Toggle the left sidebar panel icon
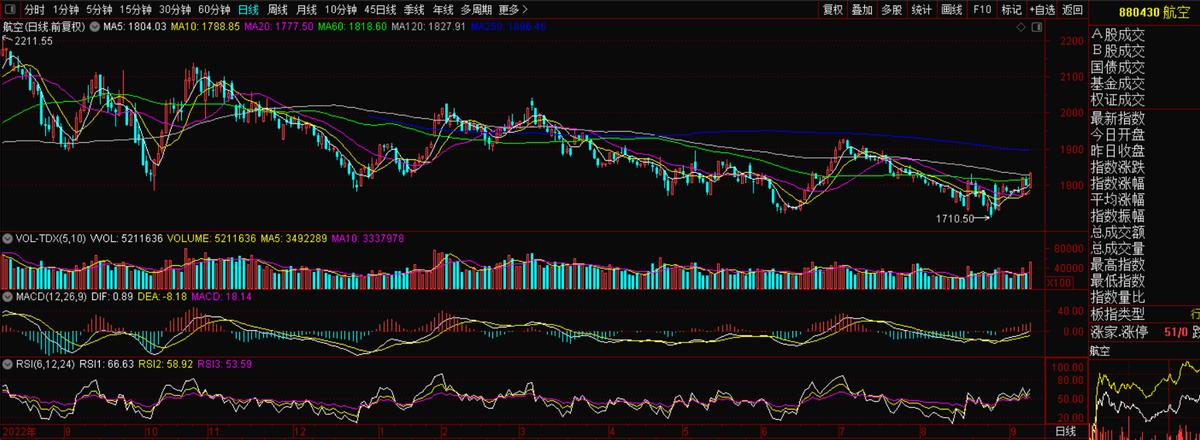The width and height of the screenshot is (1200, 440). click(10, 9)
